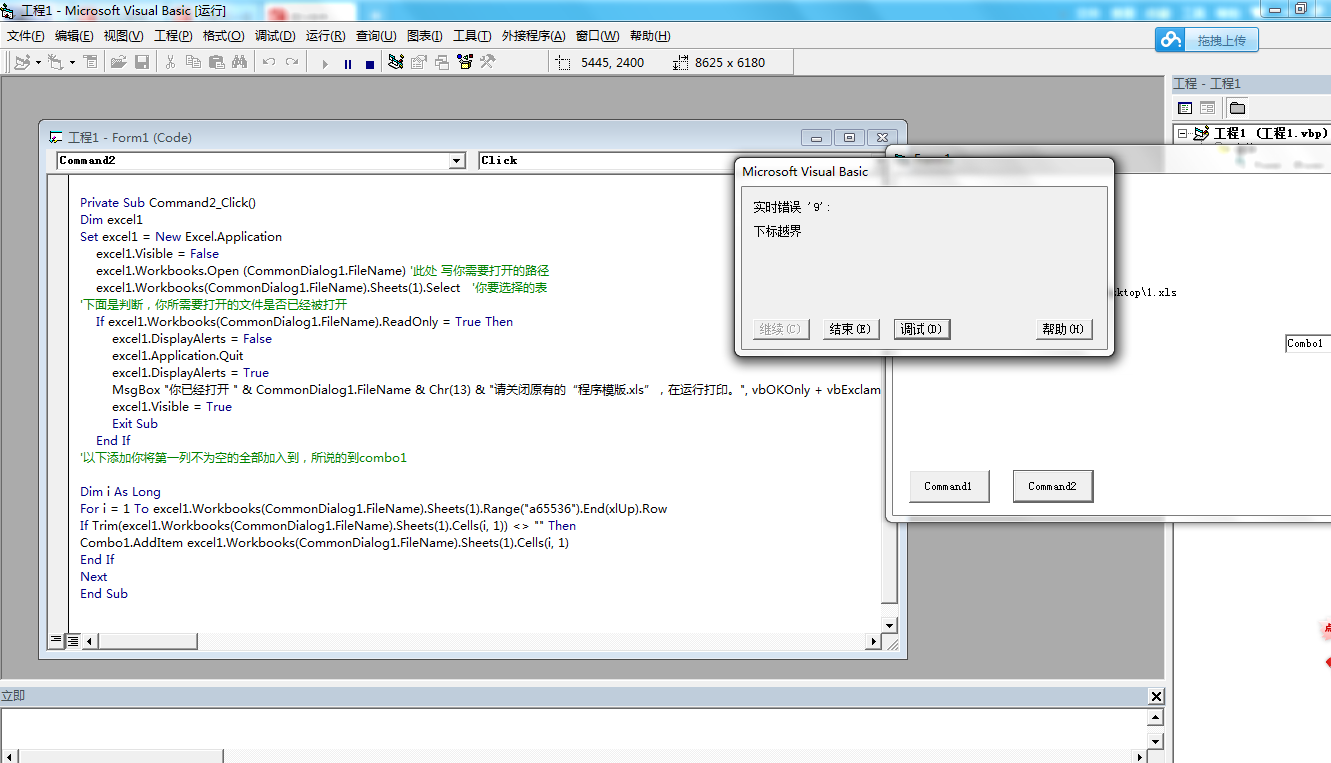Open the 工程(P) menu
The height and width of the screenshot is (763, 1331).
click(173, 36)
